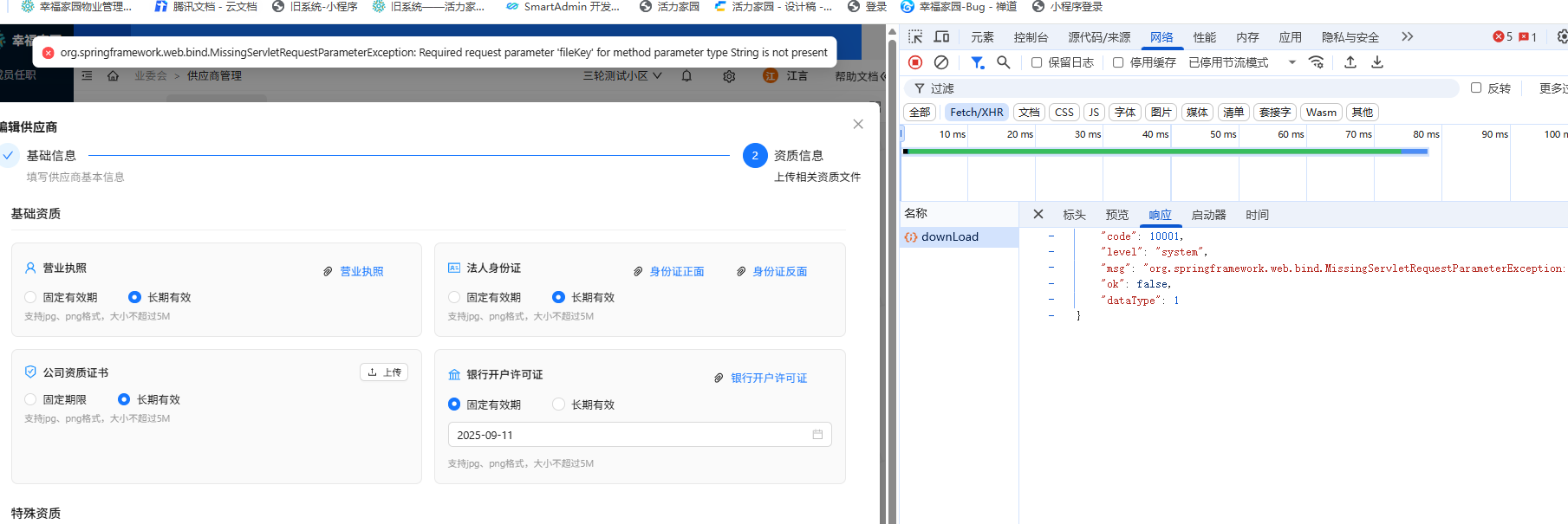Viewport: 1568px width, 524px height.
Task: Click the 帮助文档 link
Action: [857, 76]
